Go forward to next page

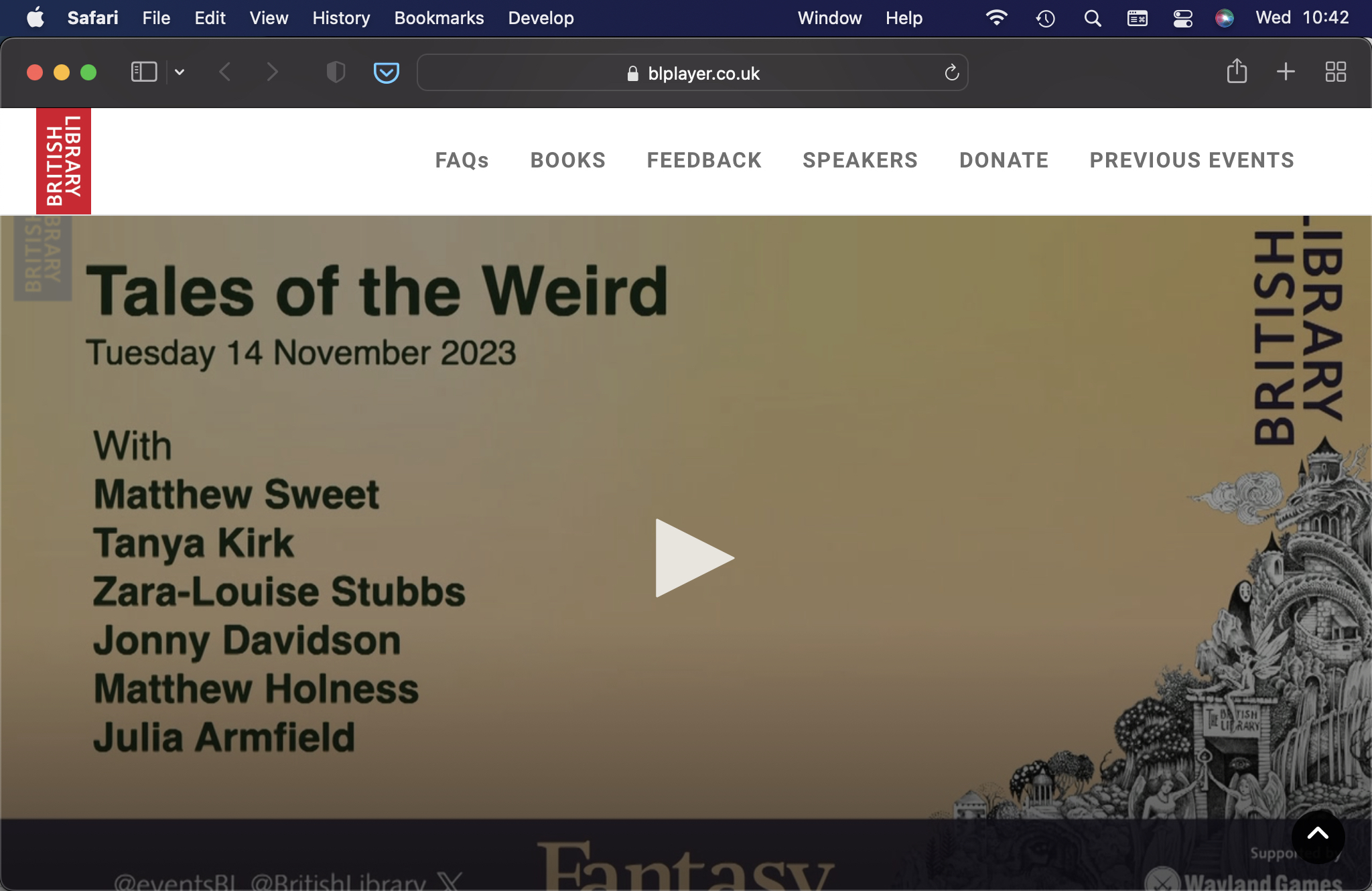[272, 72]
